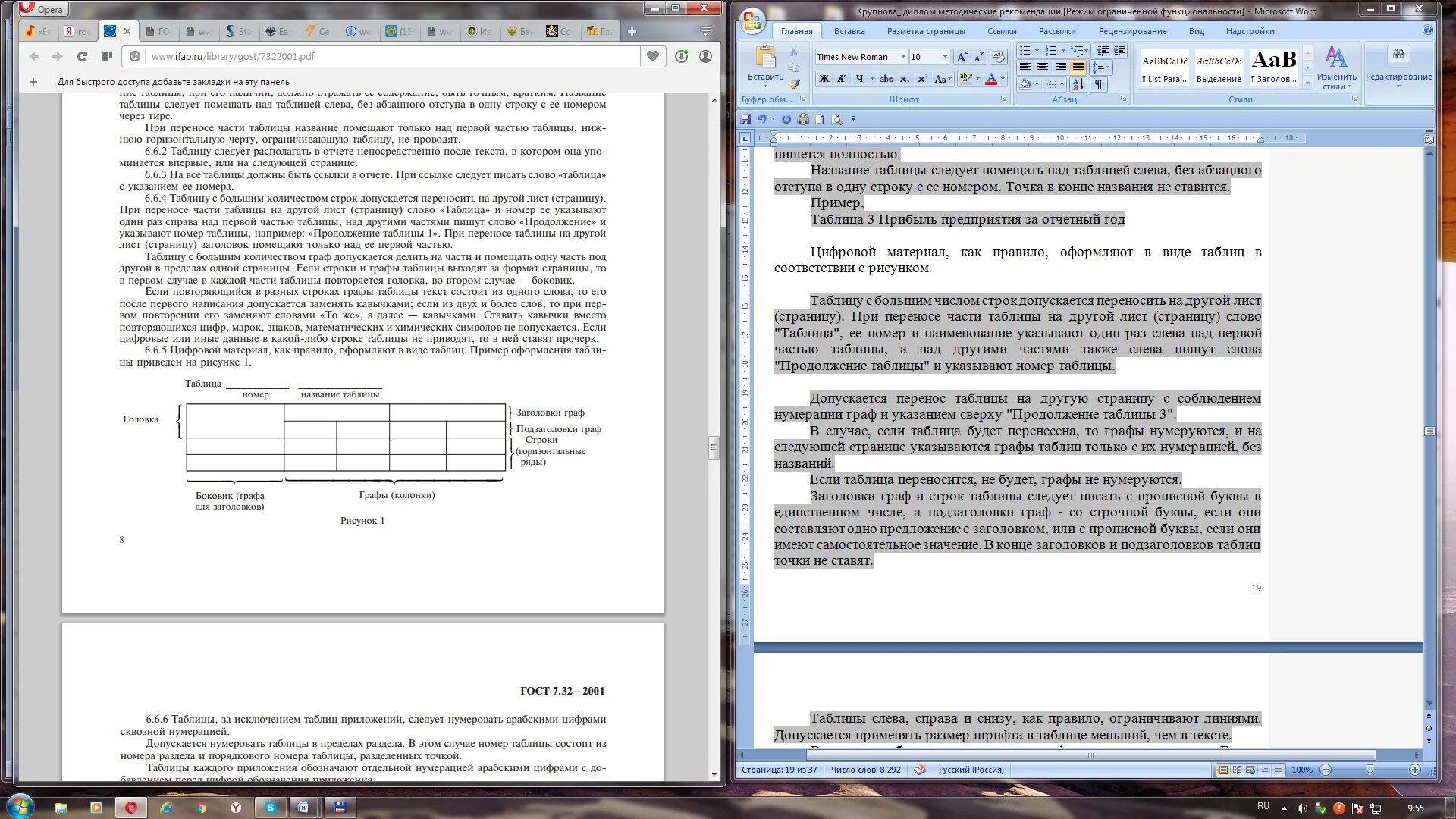Switch to Full Screen Reading view in status bar
1456x819 pixels.
coord(1237,770)
